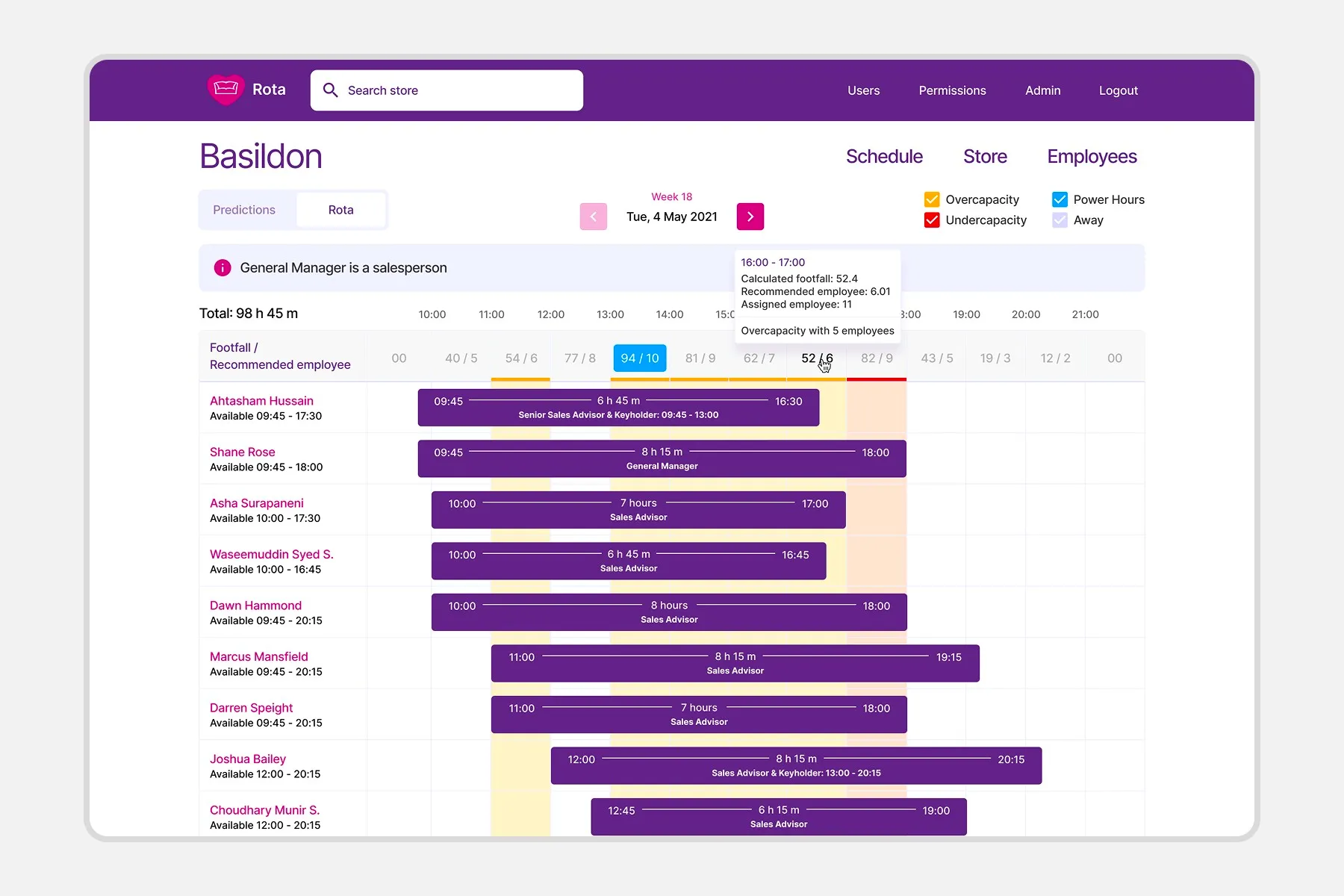Open the Users page

point(863,90)
